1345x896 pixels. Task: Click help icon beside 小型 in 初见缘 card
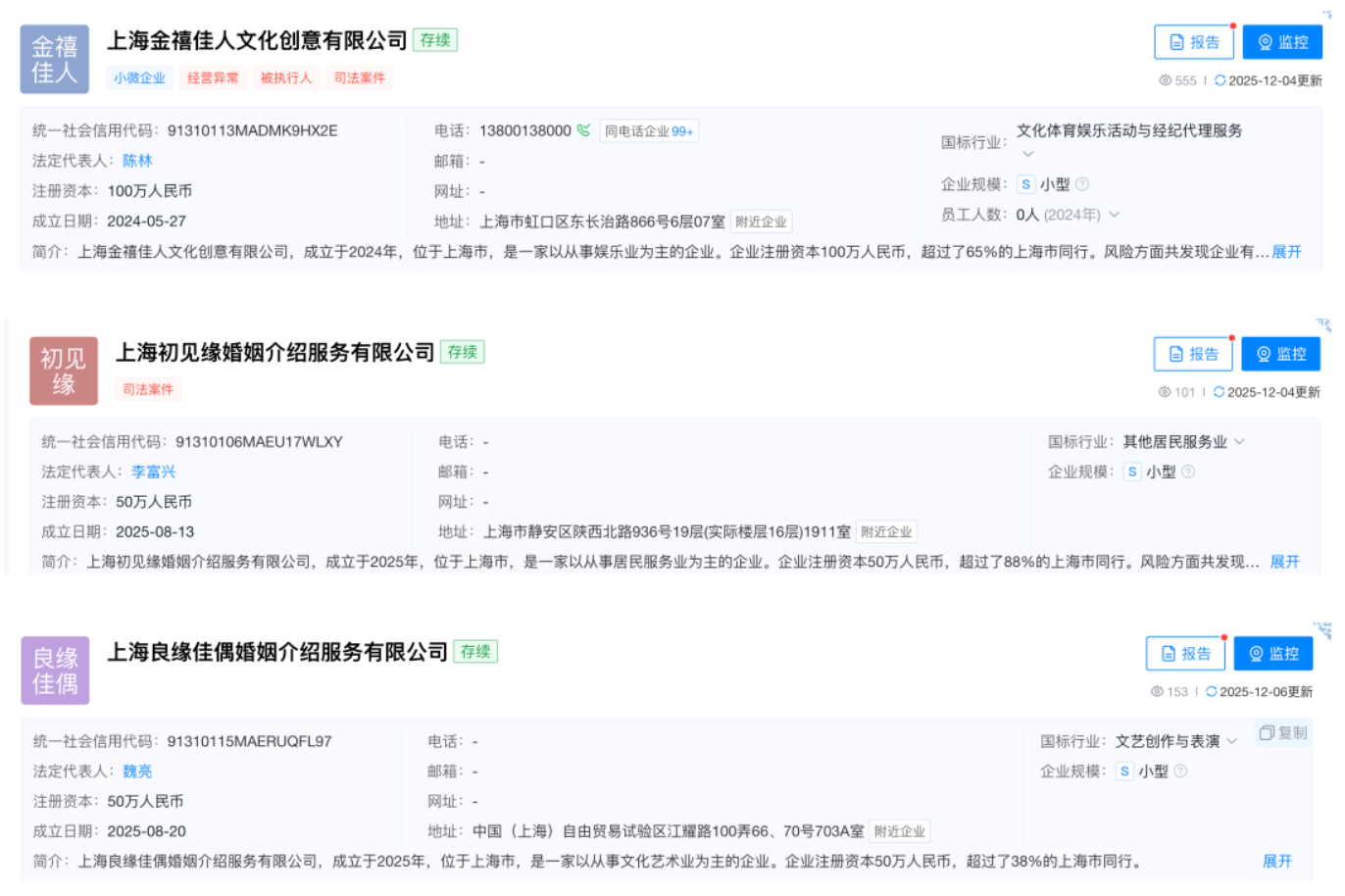click(x=1188, y=472)
